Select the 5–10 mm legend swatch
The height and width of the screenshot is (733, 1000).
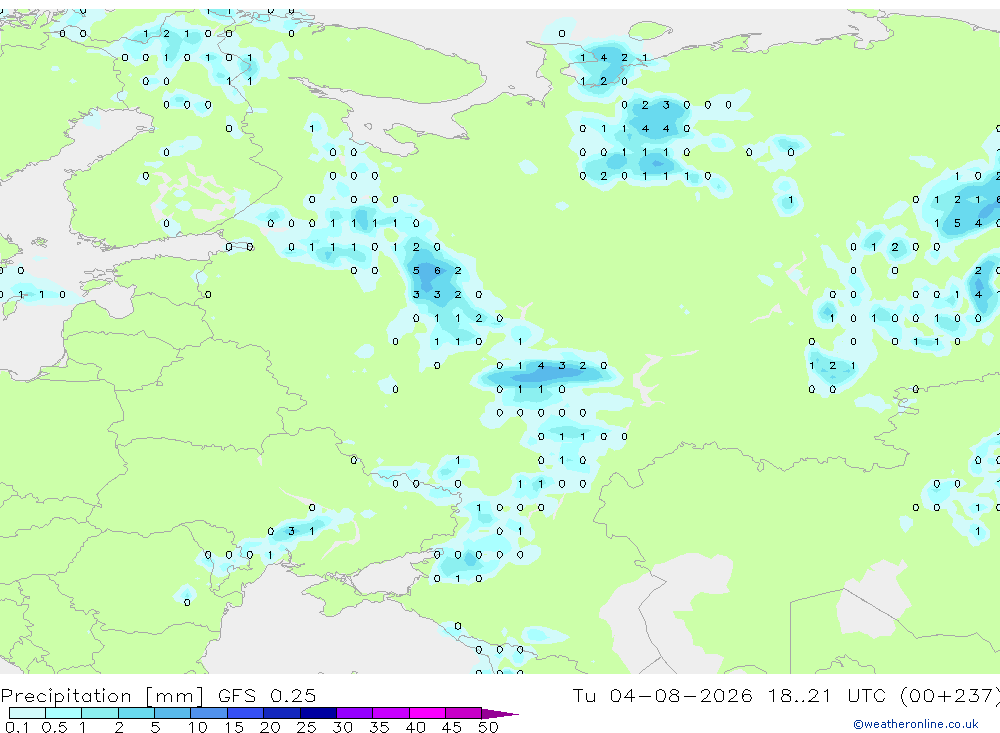[173, 713]
